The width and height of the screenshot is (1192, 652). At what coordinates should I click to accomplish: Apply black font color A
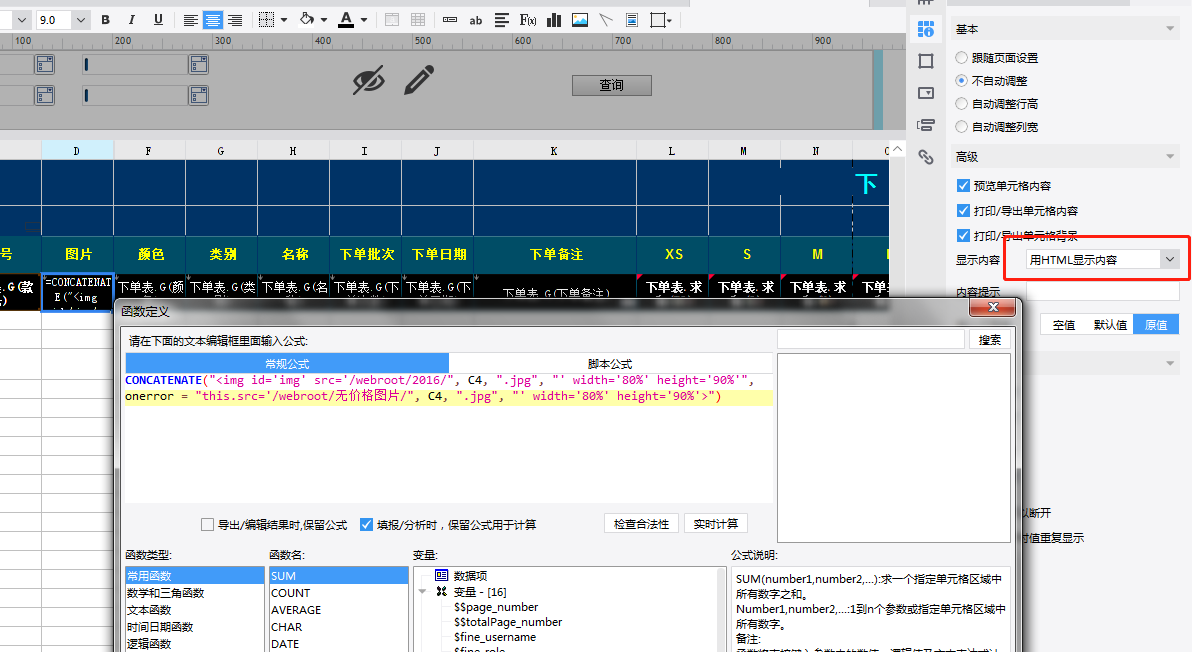click(346, 20)
